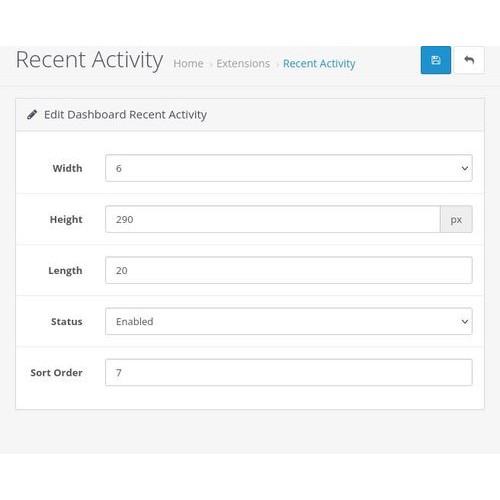
Task: Click the Status field label
Action: 67,322
